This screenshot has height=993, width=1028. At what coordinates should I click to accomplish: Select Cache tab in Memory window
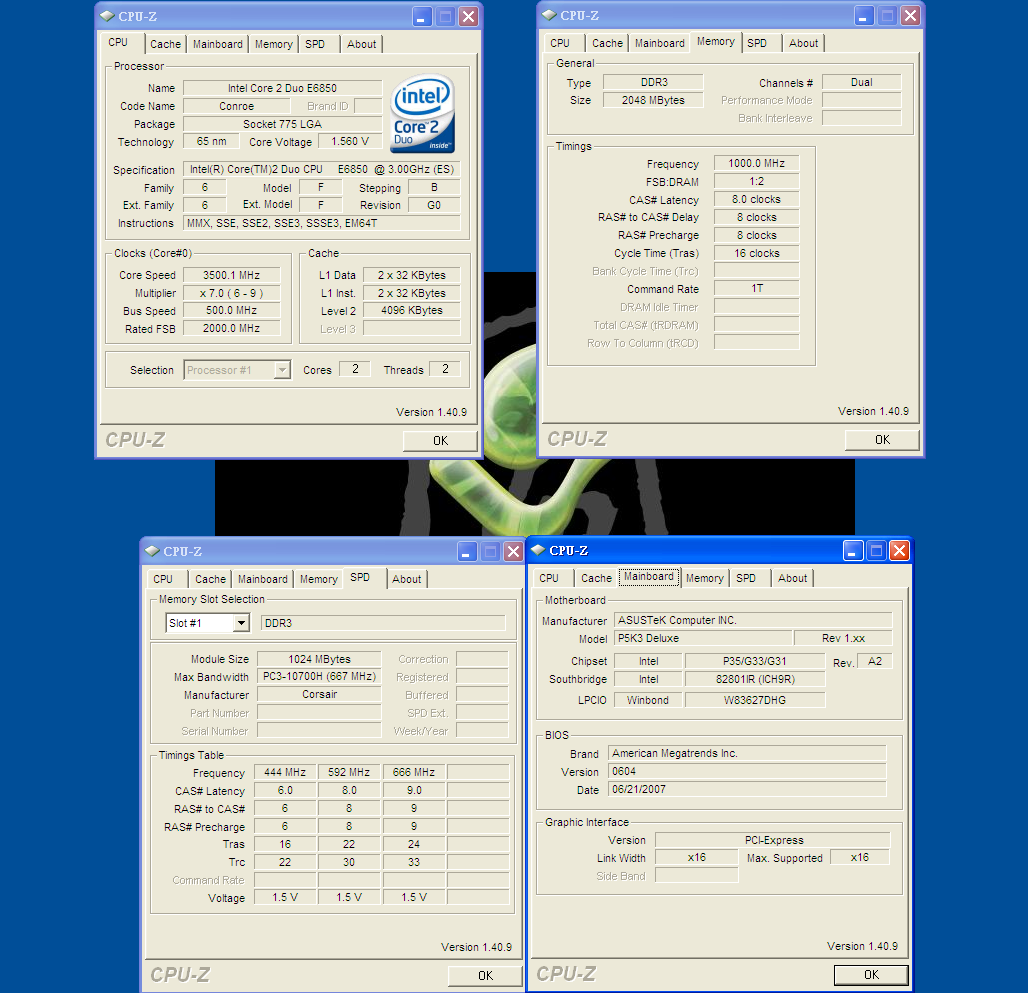[x=607, y=43]
